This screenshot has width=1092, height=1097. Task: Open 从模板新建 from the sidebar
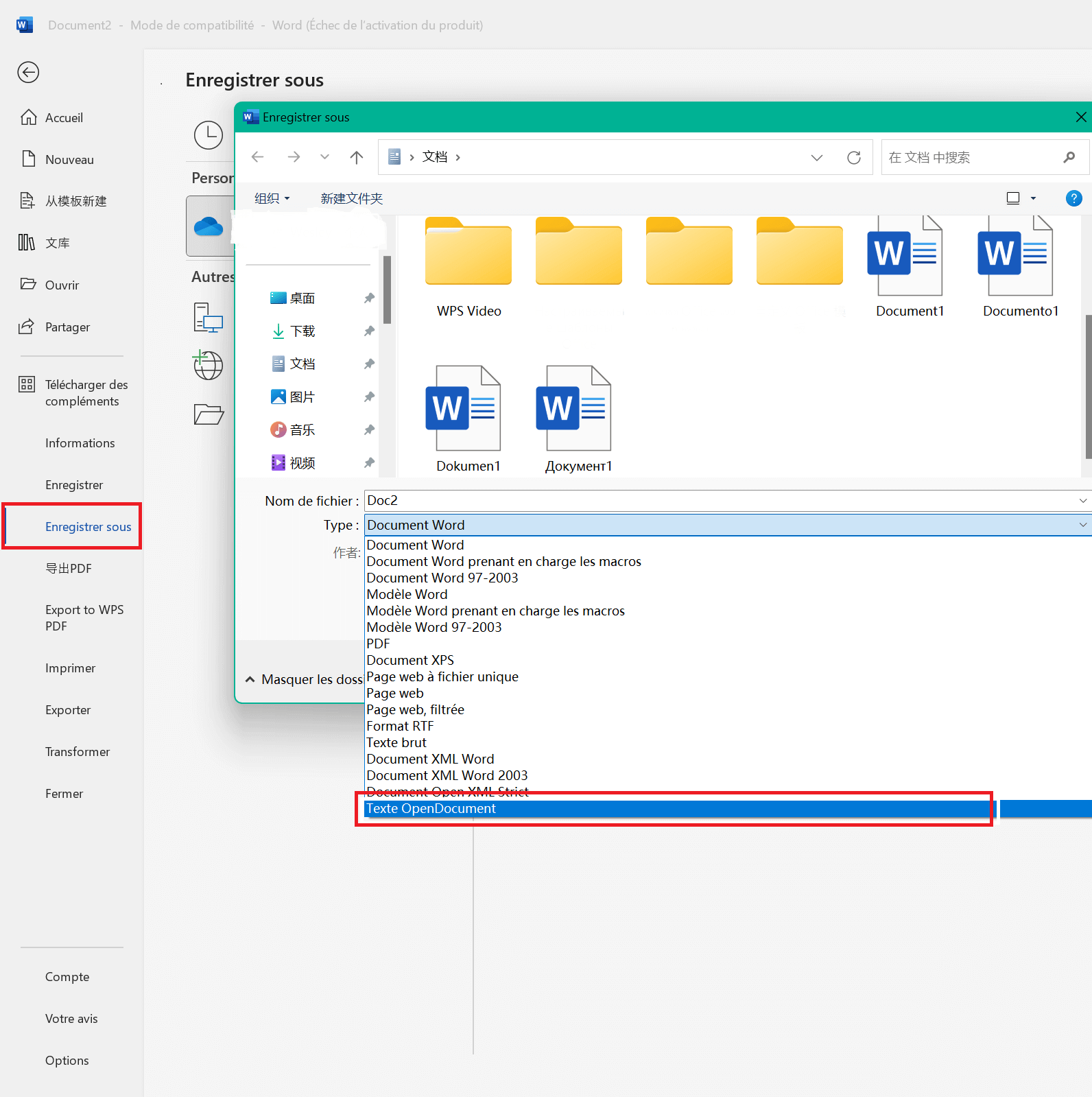[75, 201]
